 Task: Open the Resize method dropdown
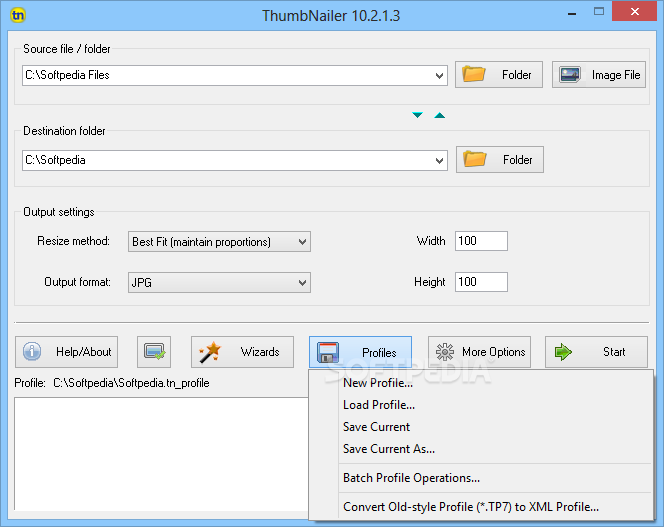point(219,241)
